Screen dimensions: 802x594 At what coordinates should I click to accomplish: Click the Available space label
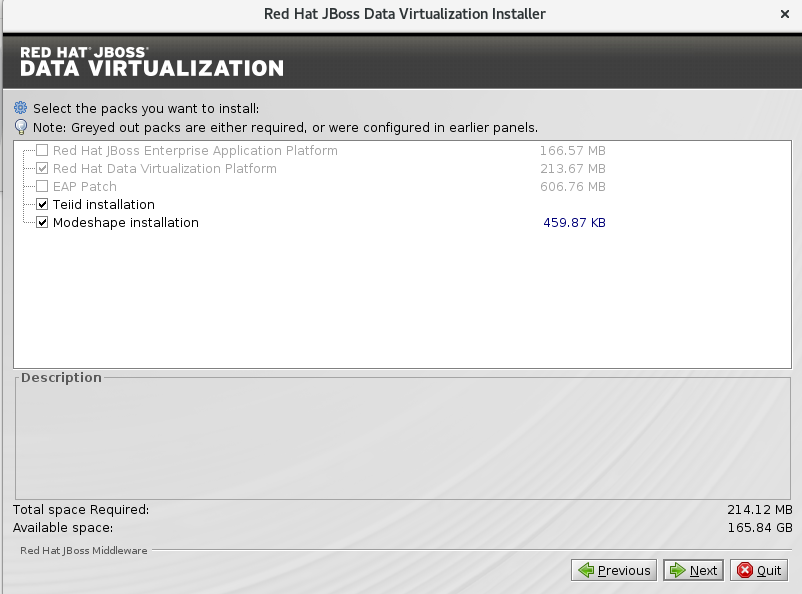click(x=63, y=527)
